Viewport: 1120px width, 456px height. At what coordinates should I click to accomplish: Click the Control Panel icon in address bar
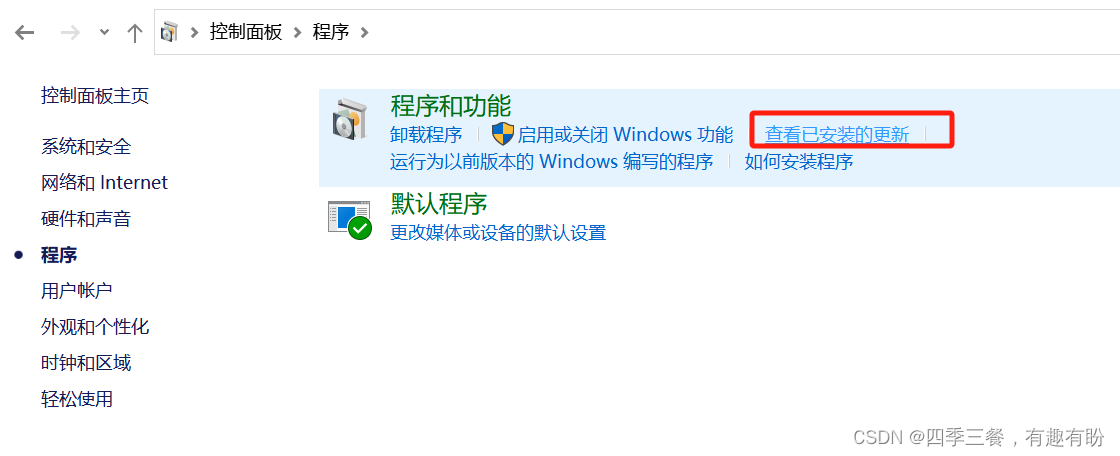pyautogui.click(x=169, y=31)
